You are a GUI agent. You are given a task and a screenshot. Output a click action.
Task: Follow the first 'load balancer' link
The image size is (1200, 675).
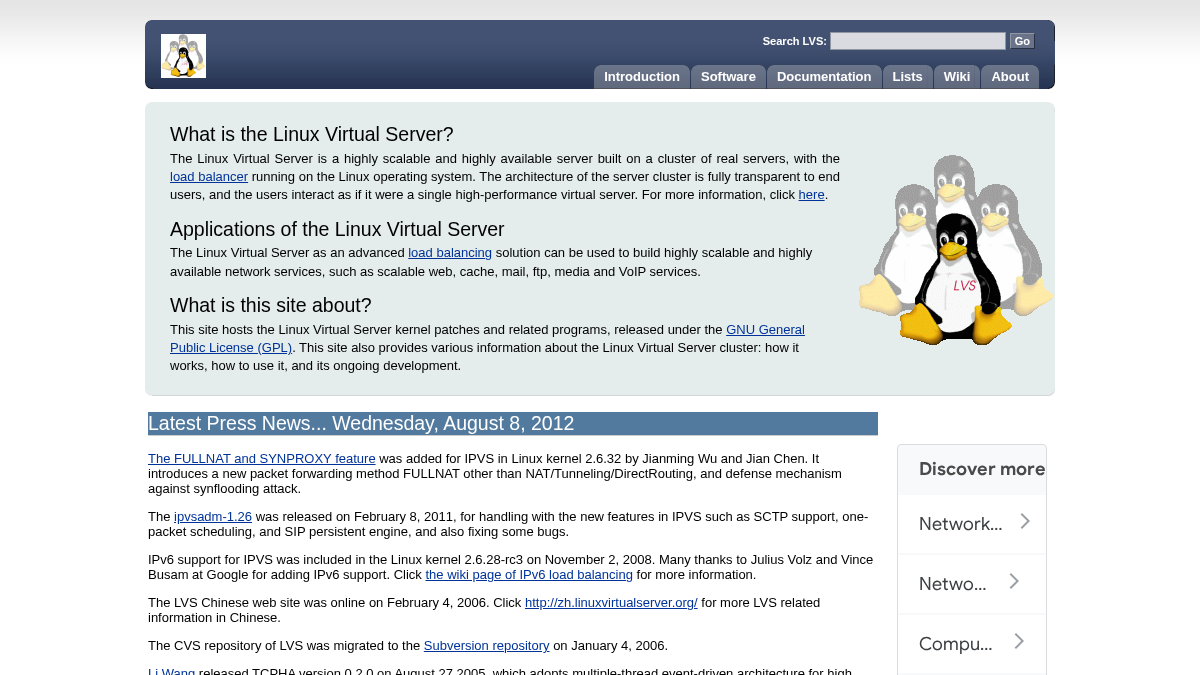209,177
